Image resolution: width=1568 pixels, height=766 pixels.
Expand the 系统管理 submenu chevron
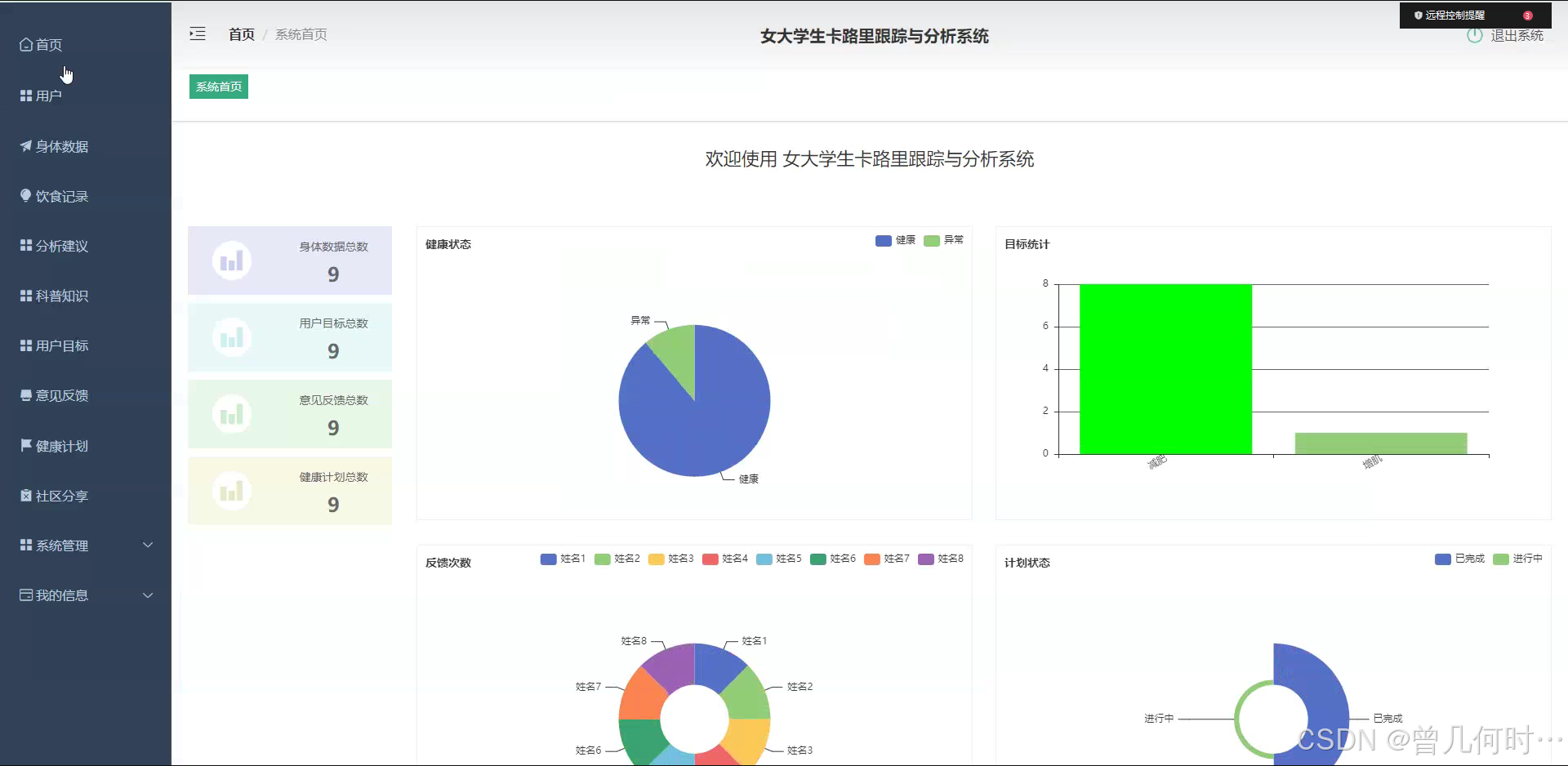point(148,545)
